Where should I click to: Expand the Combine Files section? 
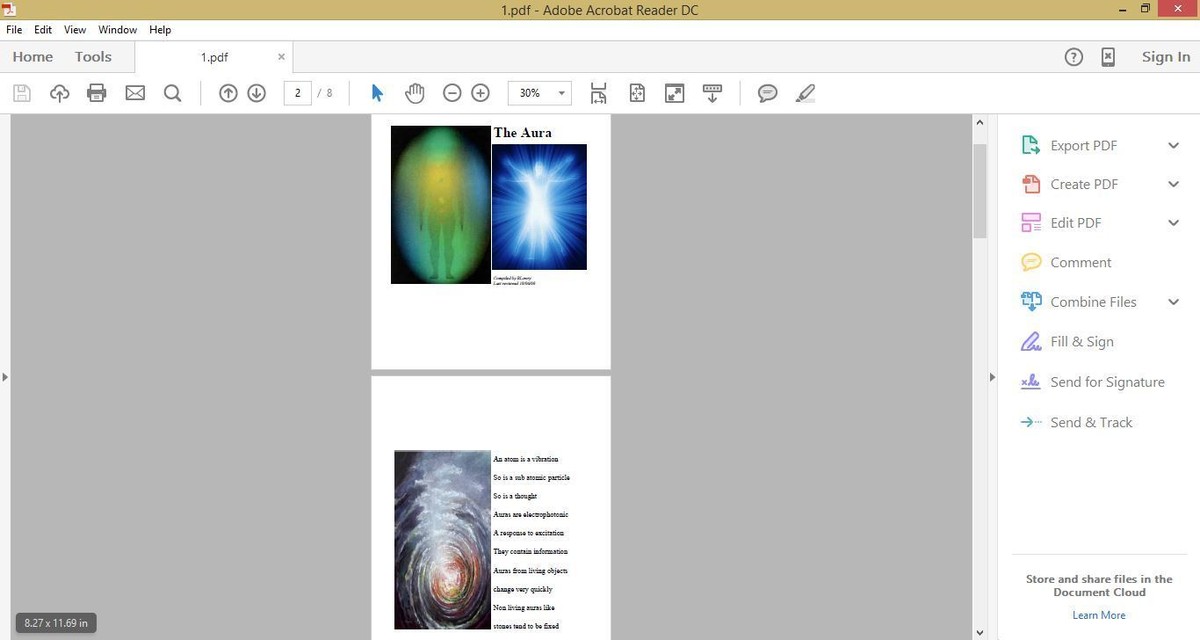tap(1173, 302)
